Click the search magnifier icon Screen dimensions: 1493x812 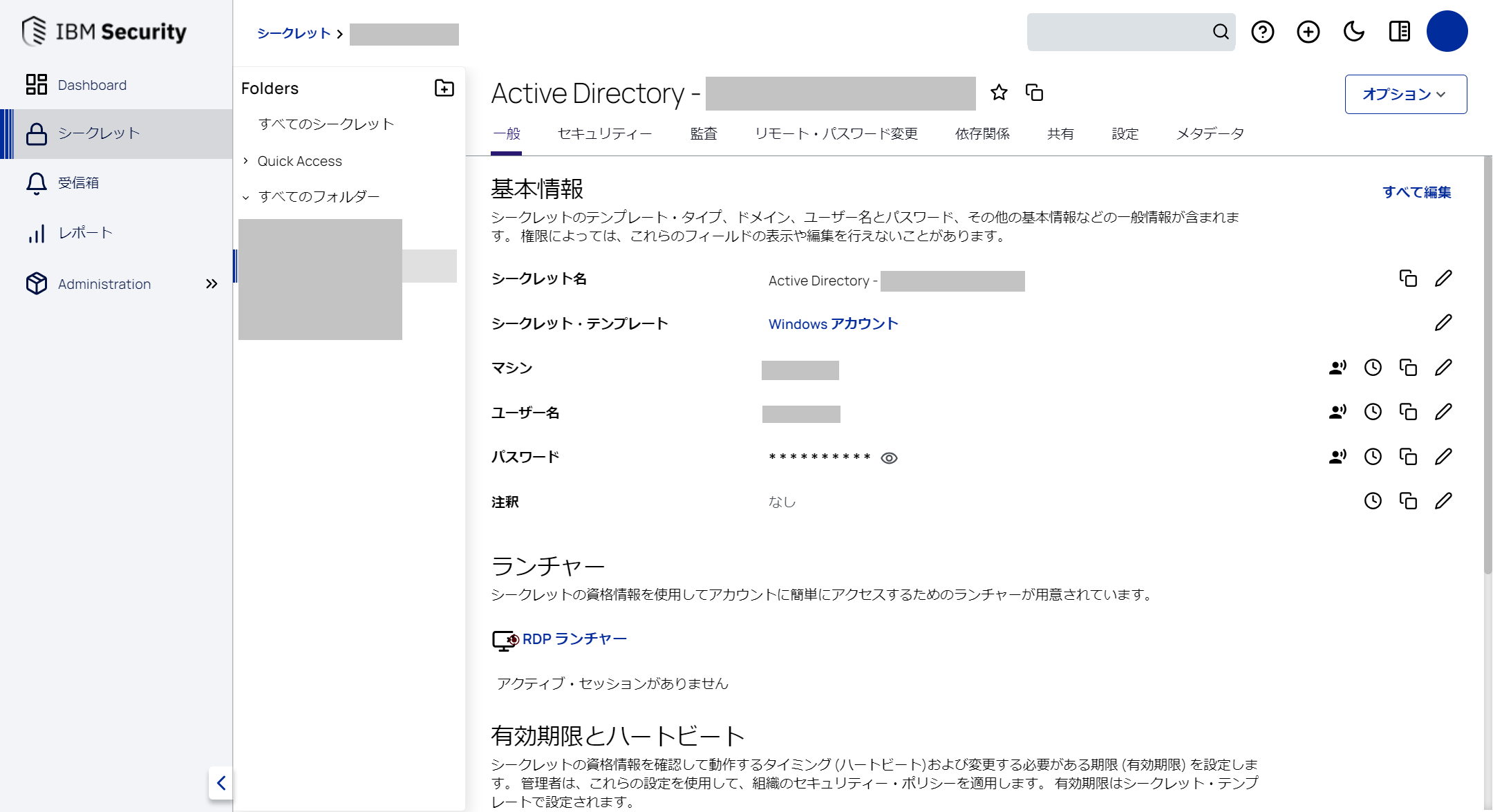point(1221,32)
